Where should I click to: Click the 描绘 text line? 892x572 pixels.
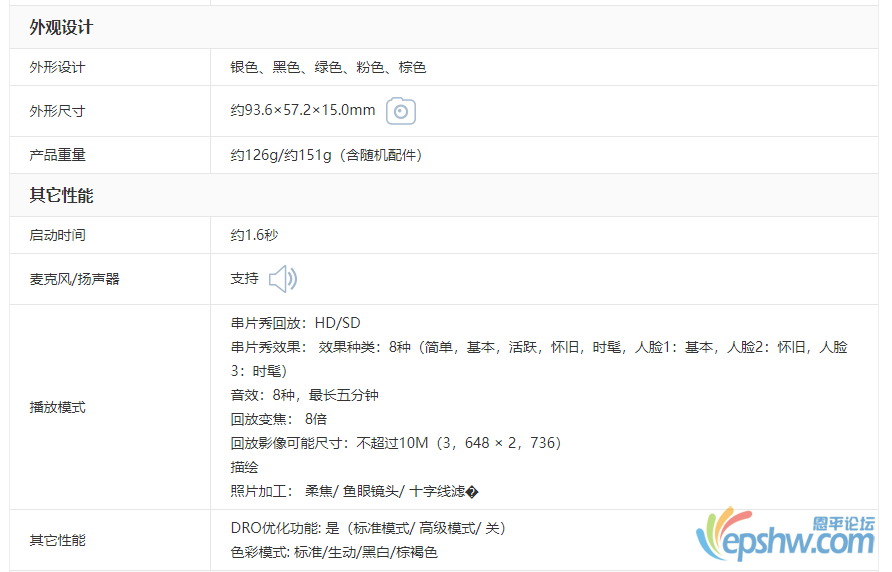[x=244, y=467]
